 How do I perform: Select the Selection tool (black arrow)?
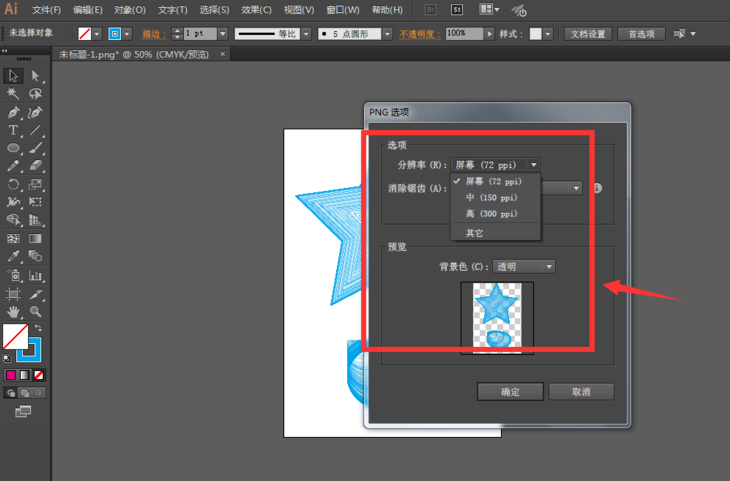coord(13,75)
